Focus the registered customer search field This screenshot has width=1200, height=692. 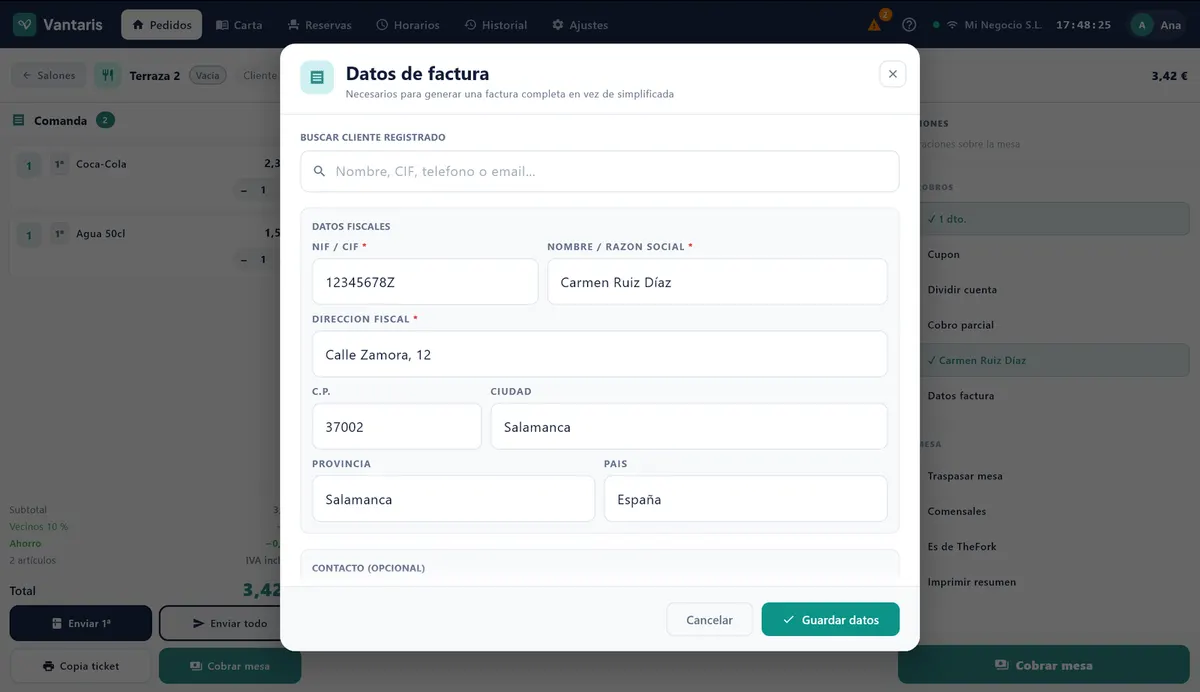[x=600, y=171]
